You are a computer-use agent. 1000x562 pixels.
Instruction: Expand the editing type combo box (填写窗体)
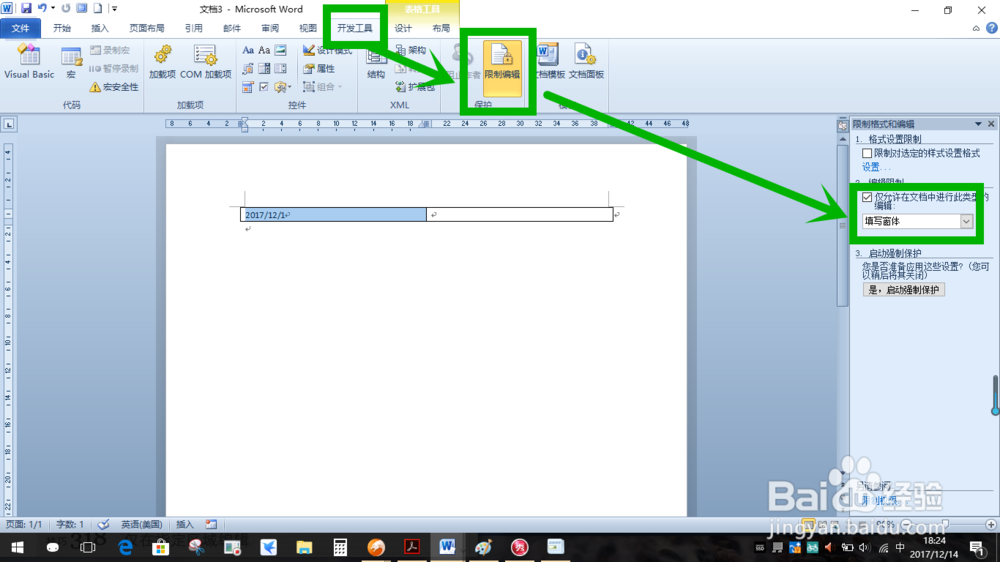pos(966,221)
